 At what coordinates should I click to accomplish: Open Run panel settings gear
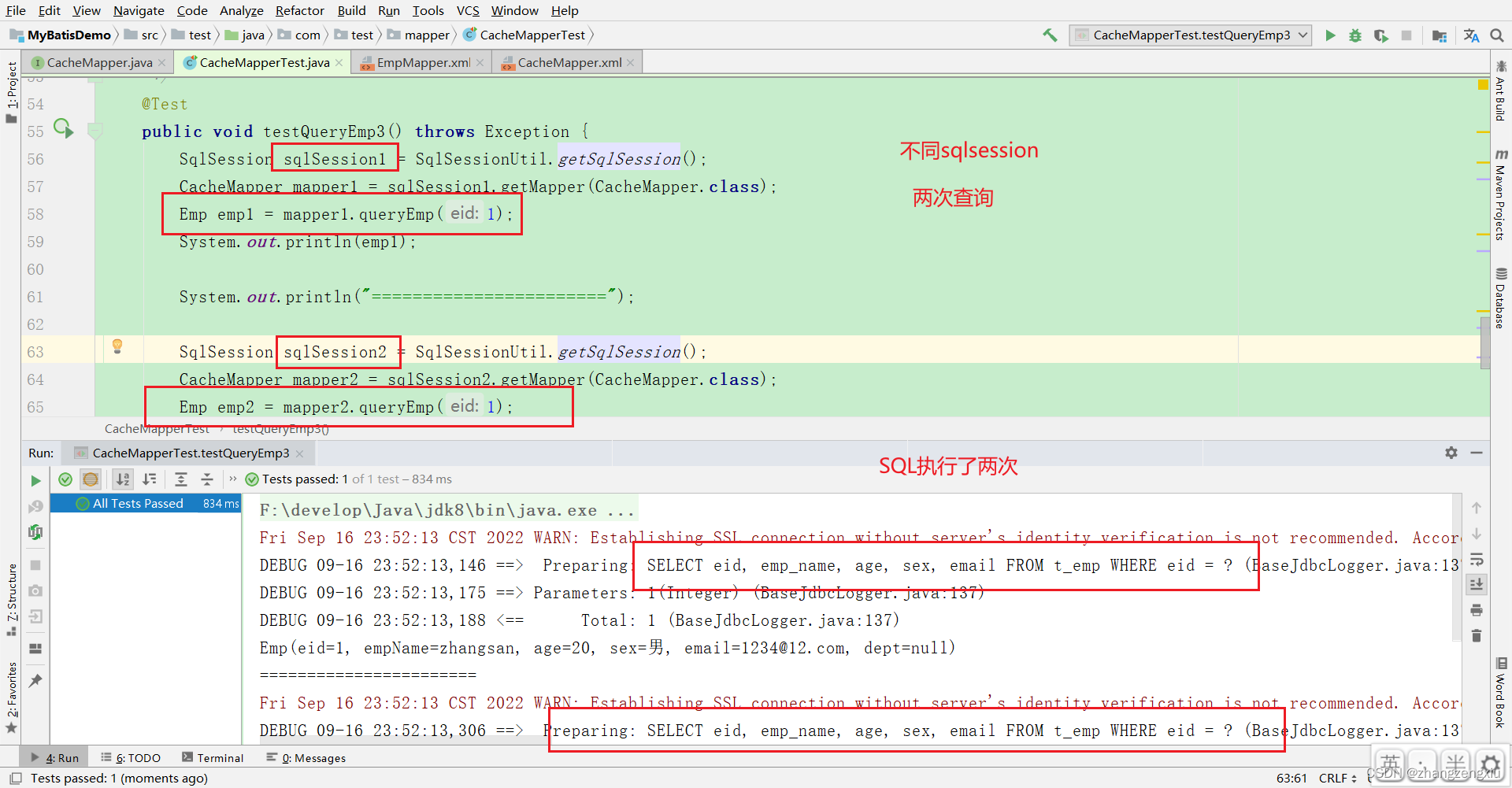[x=1451, y=453]
